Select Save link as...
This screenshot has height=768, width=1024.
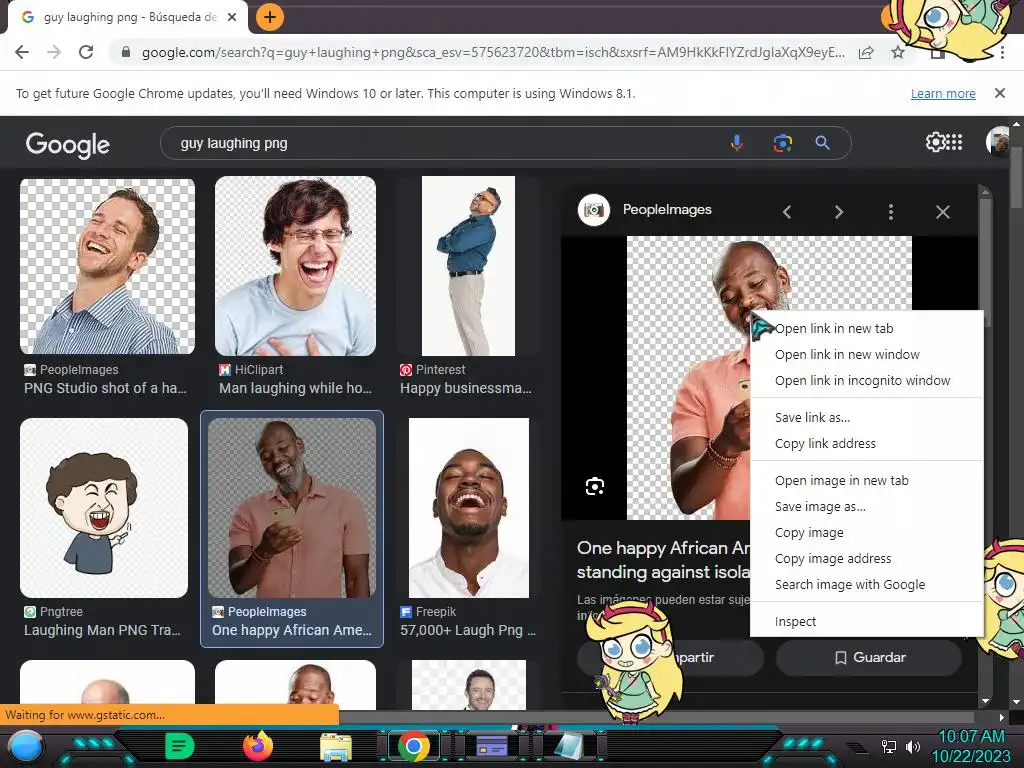[867, 417]
